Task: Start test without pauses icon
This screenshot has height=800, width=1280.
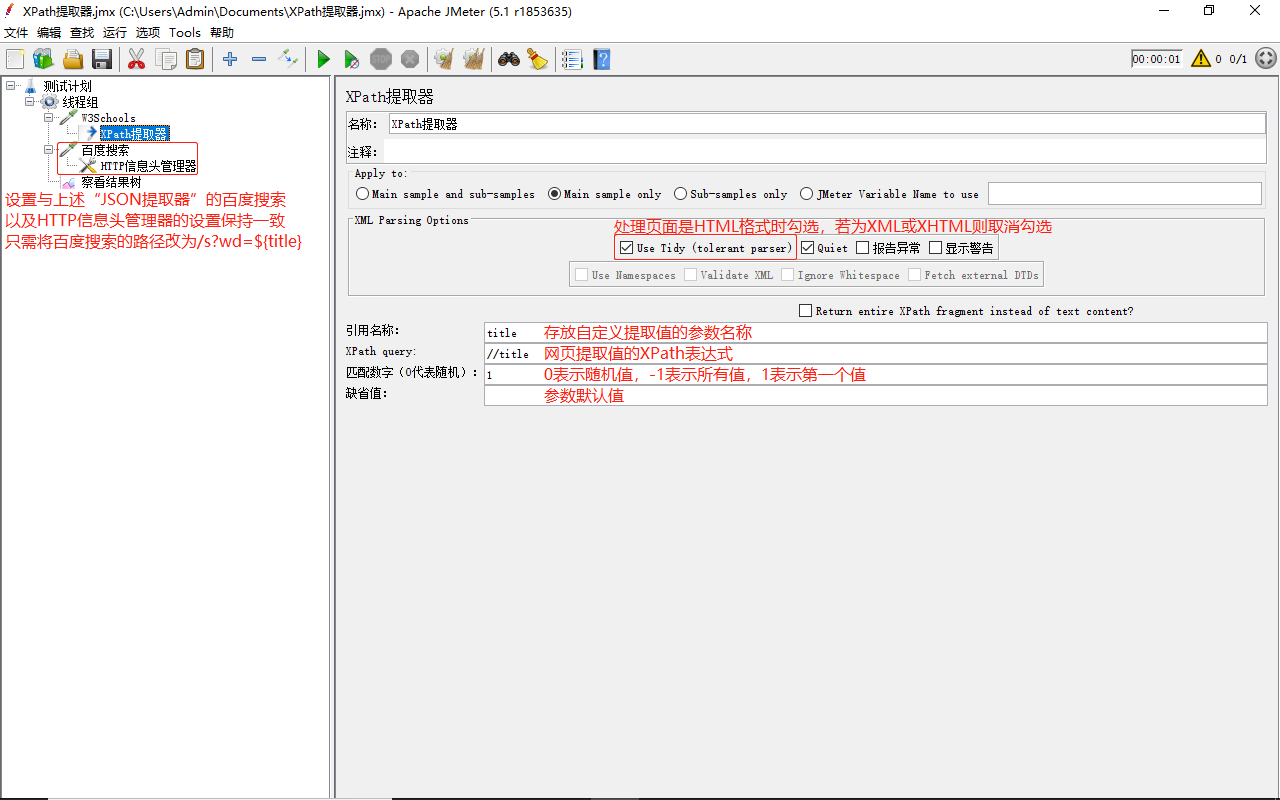Action: (x=352, y=59)
